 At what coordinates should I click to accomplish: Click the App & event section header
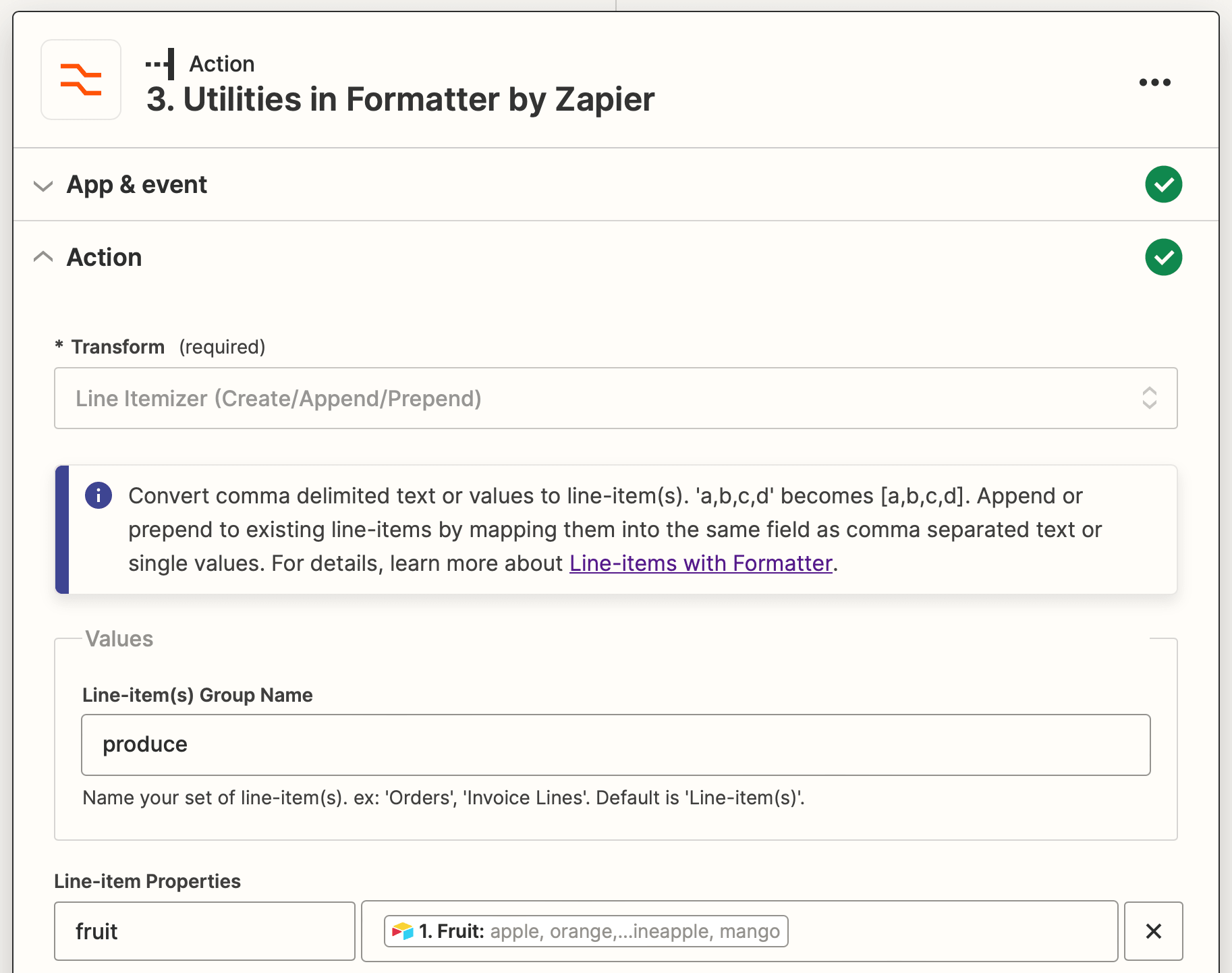point(136,184)
